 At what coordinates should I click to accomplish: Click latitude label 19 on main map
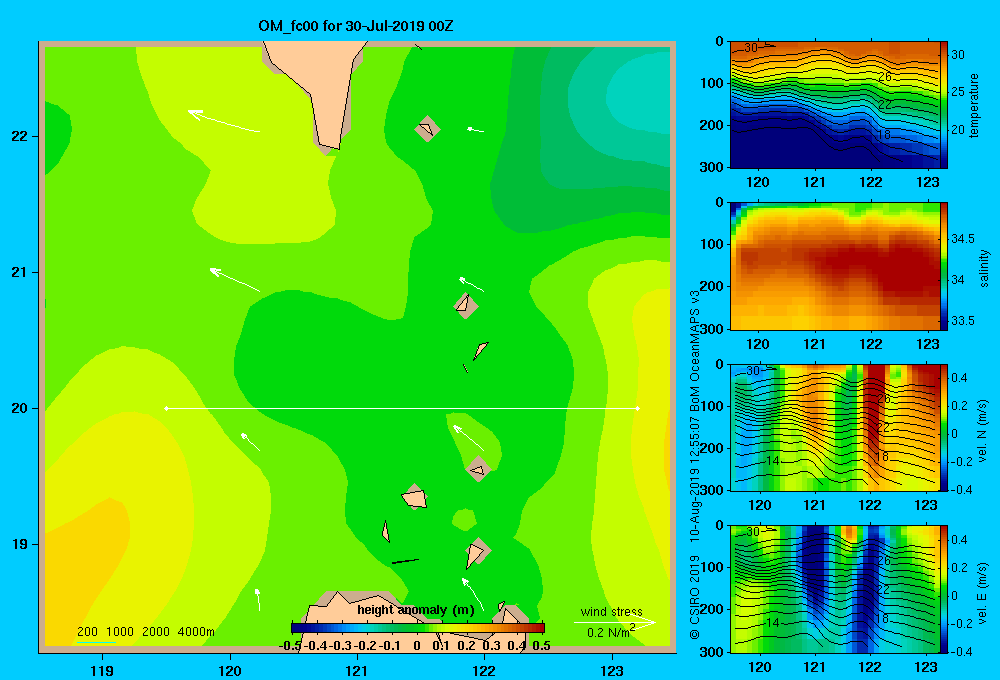[20, 544]
